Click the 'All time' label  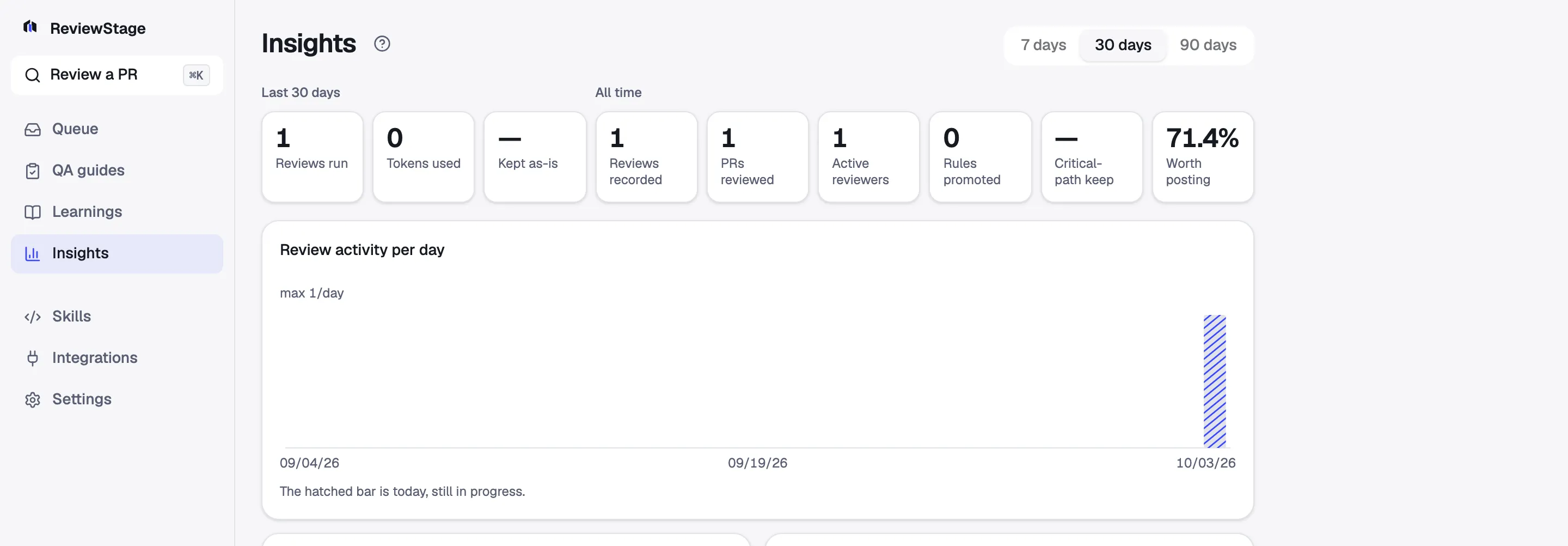pos(618,93)
